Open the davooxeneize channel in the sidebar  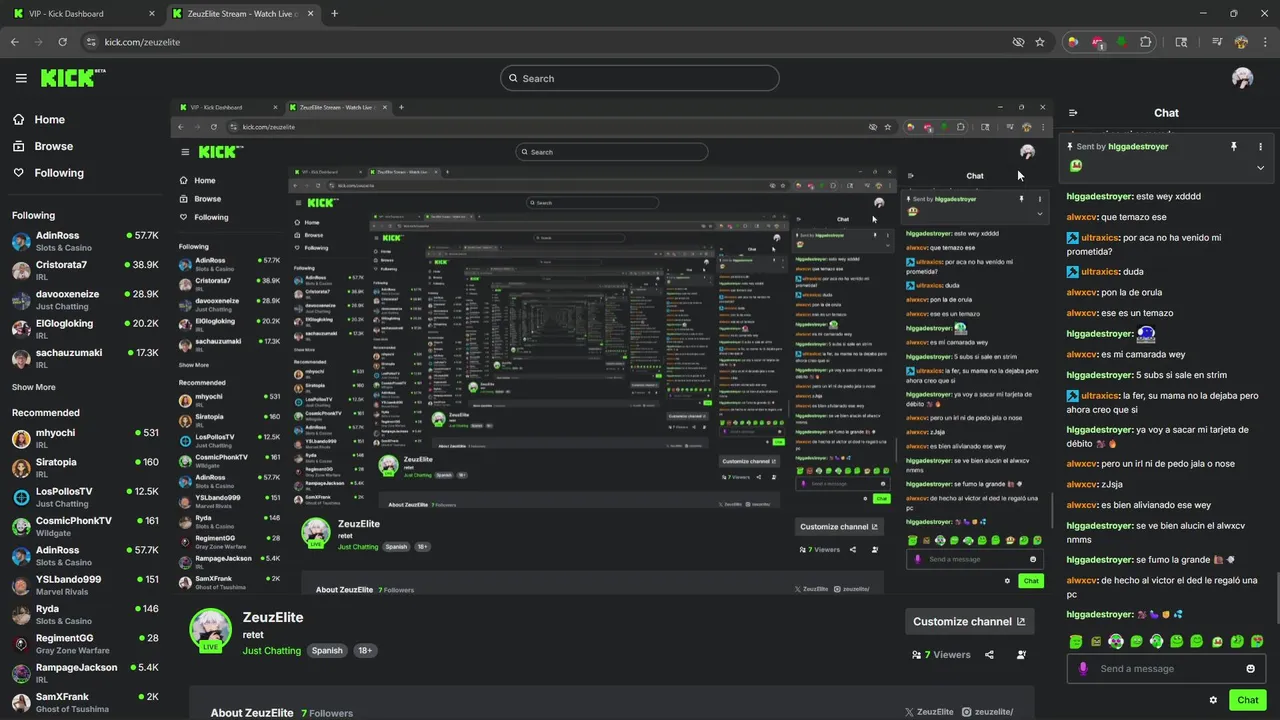pos(85,300)
